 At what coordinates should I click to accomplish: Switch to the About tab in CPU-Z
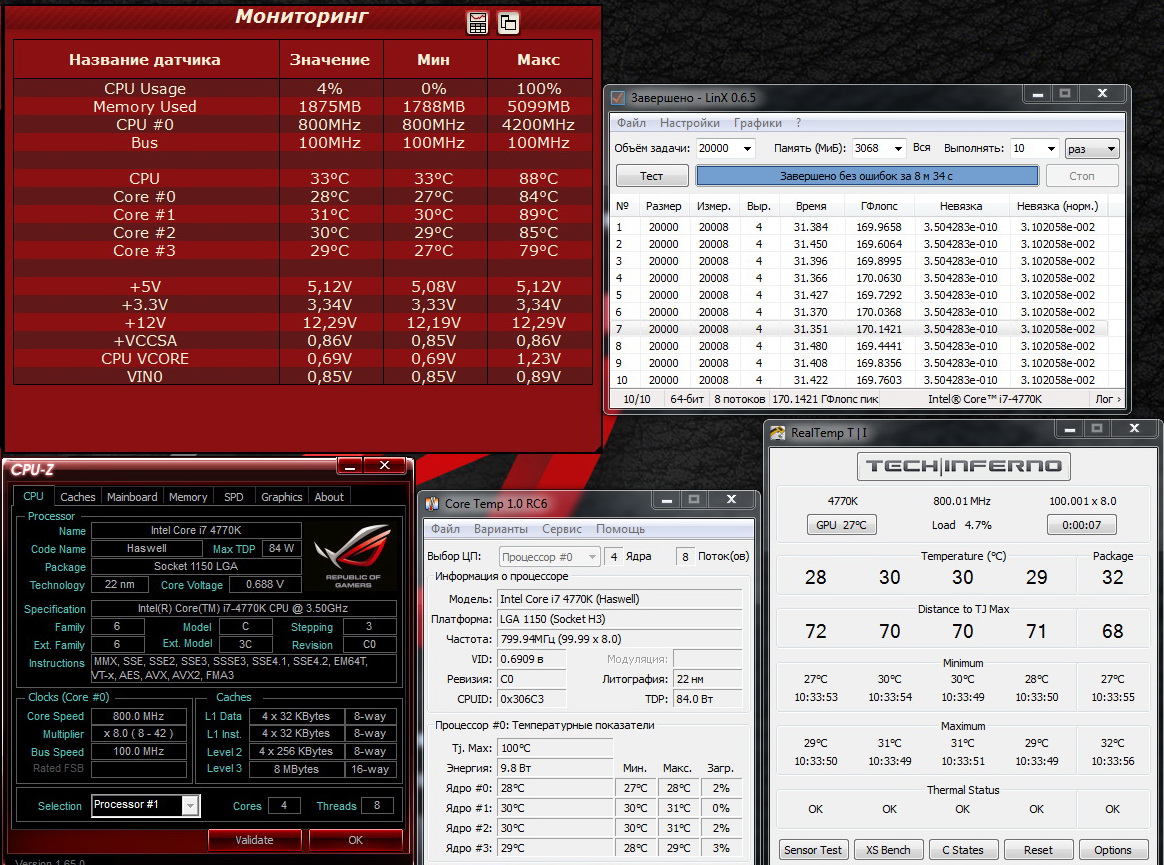[329, 497]
